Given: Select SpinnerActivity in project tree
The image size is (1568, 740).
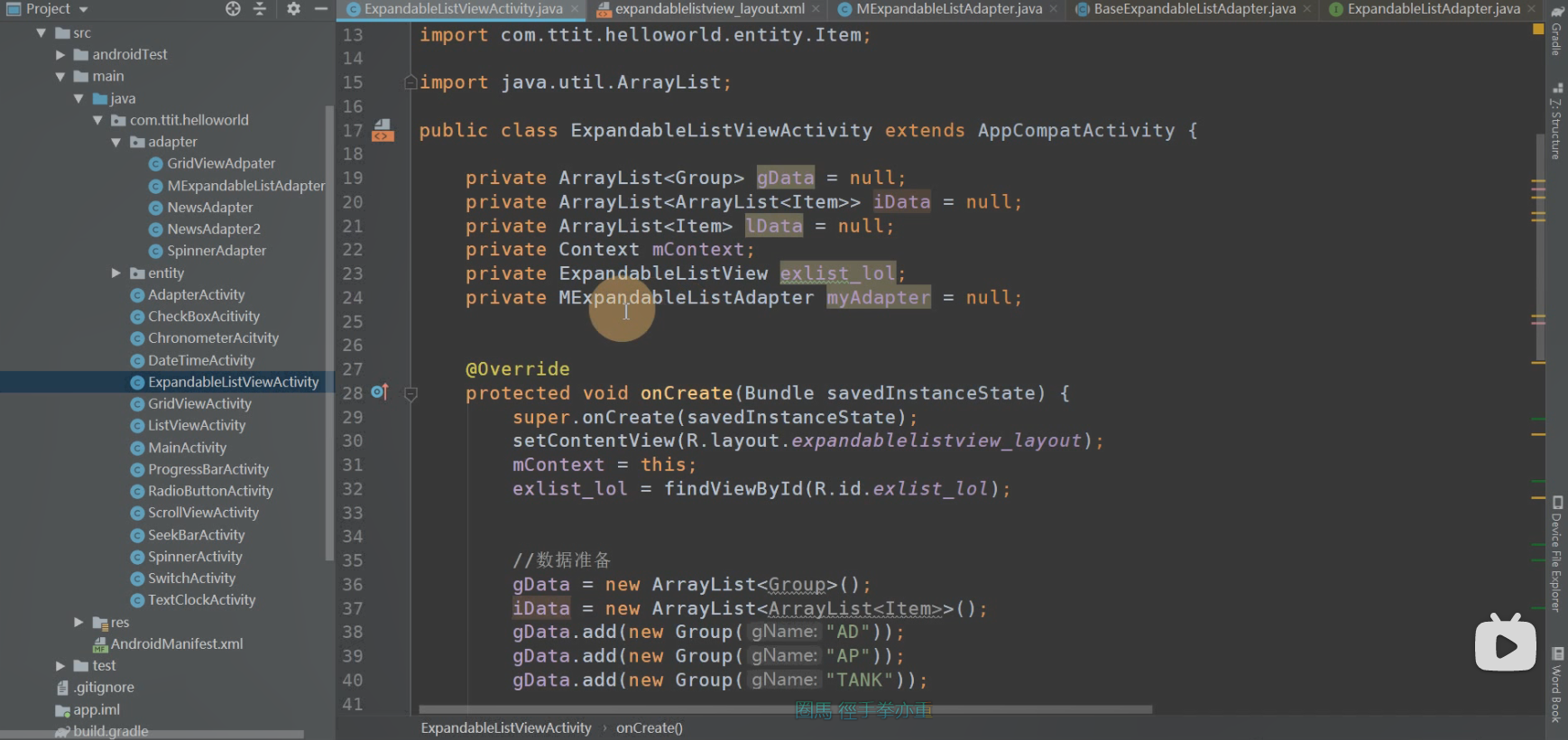Looking at the screenshot, I should point(187,557).
